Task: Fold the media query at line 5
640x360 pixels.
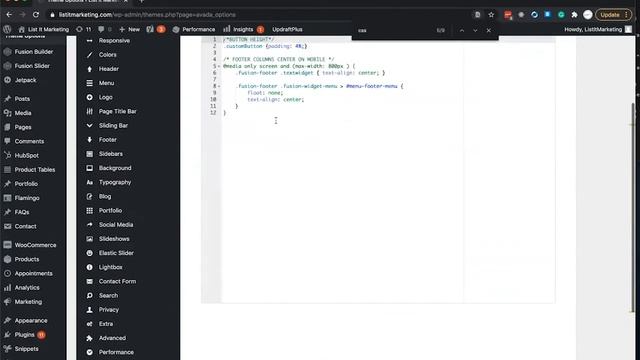Action: coord(219,66)
